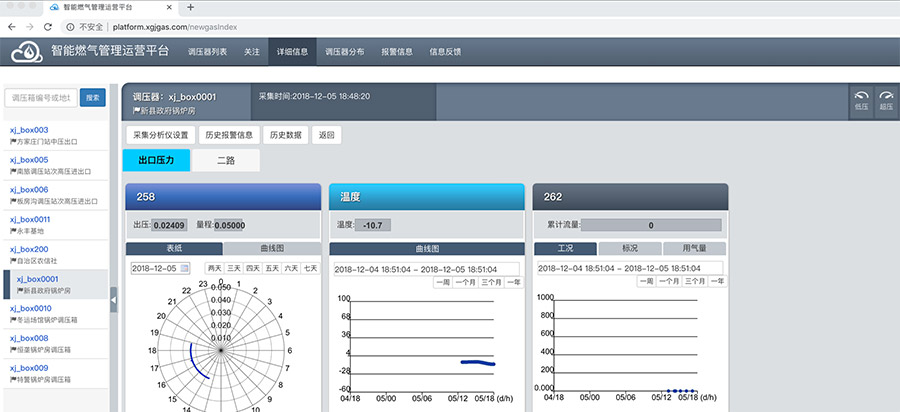This screenshot has width=900, height=412.
Task: Select xj_box008 in the sidebar list
Action: [x=56, y=344]
